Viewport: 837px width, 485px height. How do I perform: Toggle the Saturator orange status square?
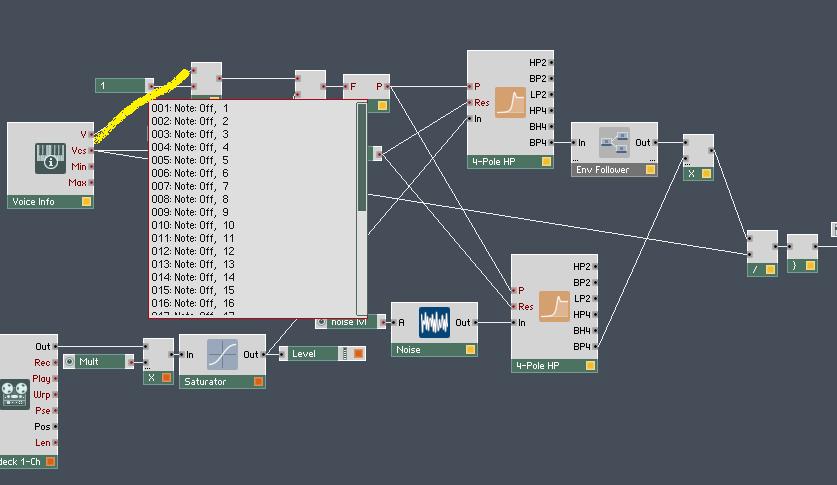pyautogui.click(x=258, y=381)
